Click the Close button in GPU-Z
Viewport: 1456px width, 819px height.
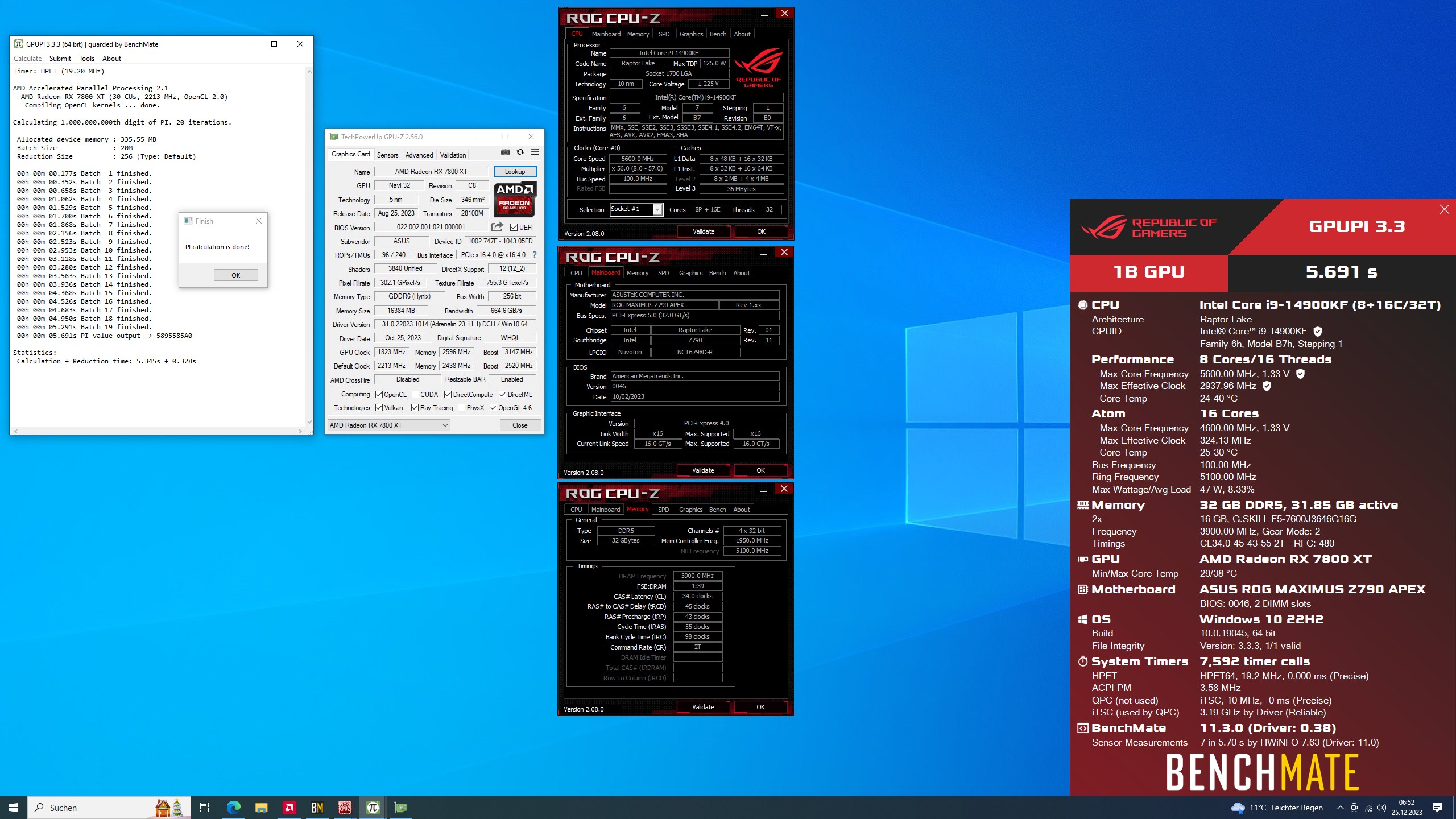[x=520, y=425]
